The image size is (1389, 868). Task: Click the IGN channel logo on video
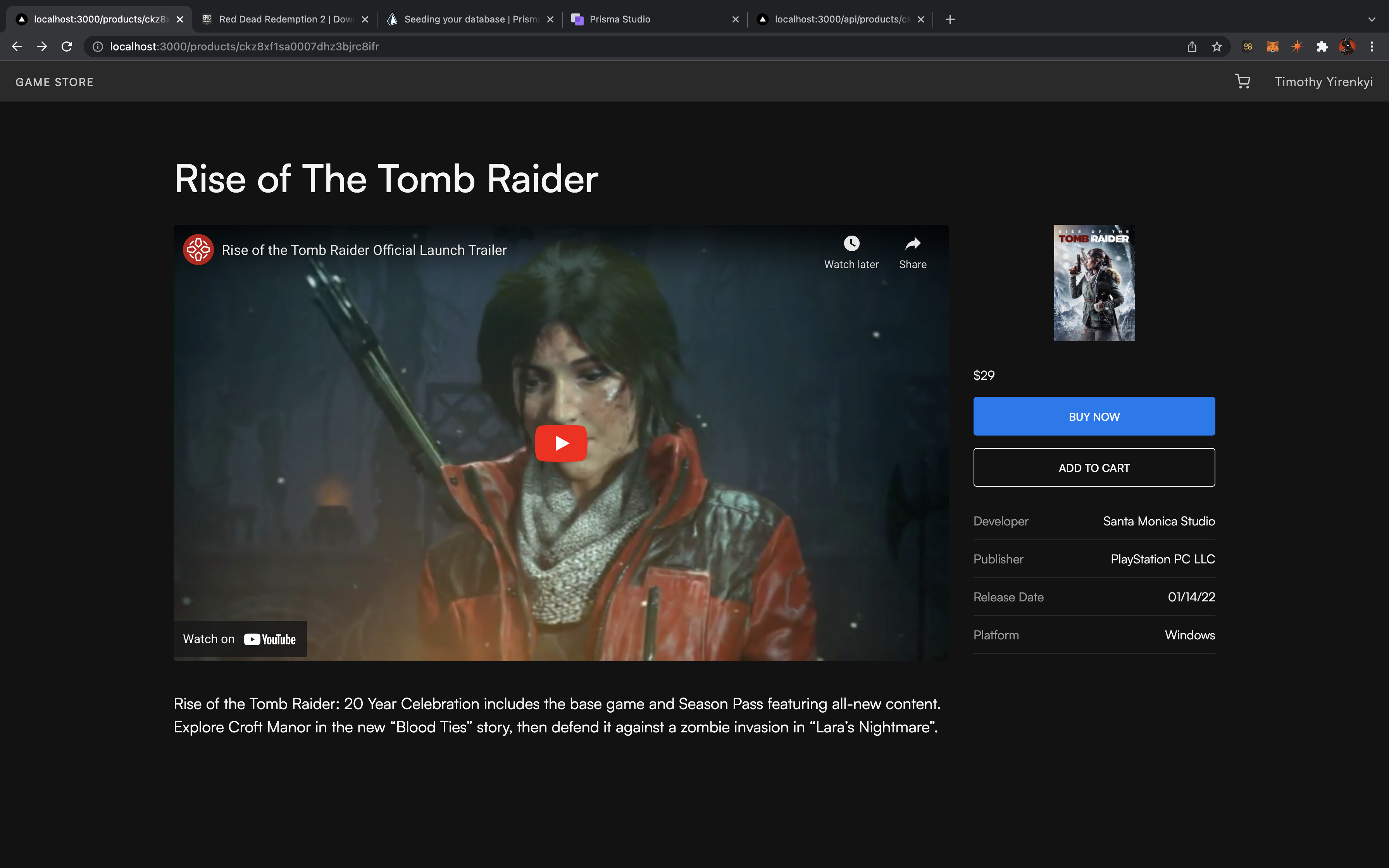(198, 250)
